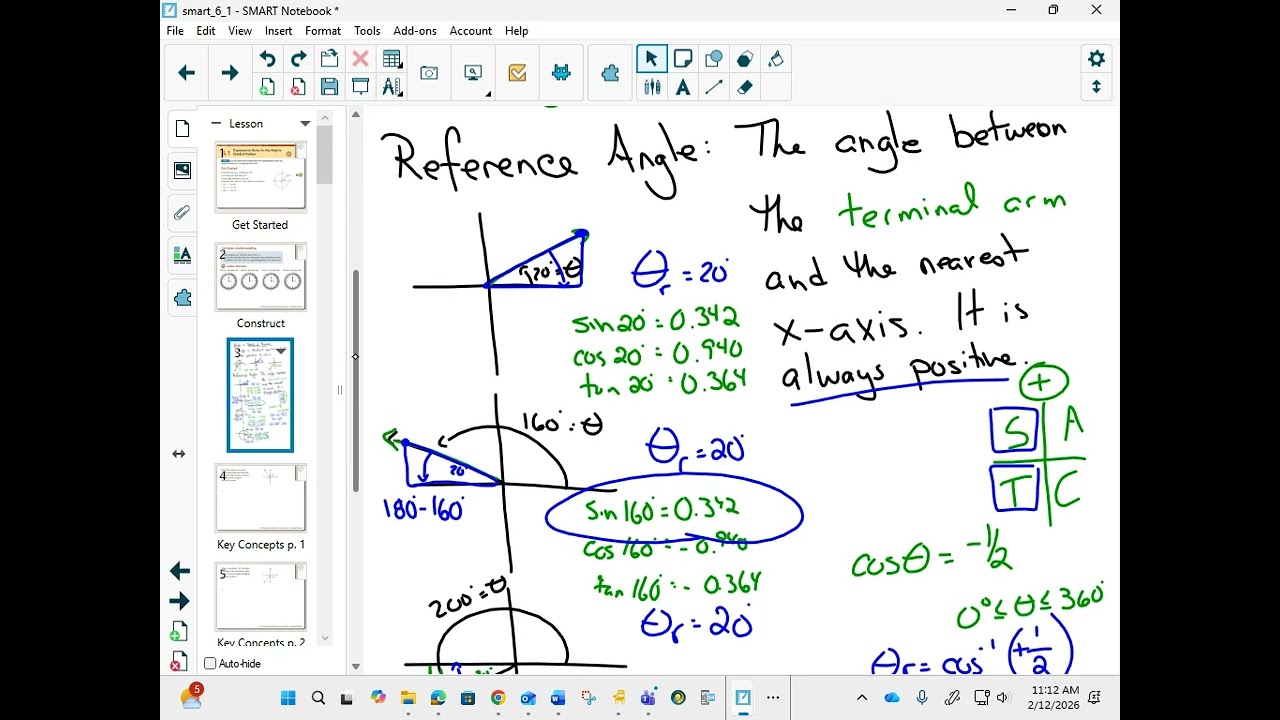Open the Add-ons menu
Image resolution: width=1280 pixels, height=720 pixels.
(415, 31)
